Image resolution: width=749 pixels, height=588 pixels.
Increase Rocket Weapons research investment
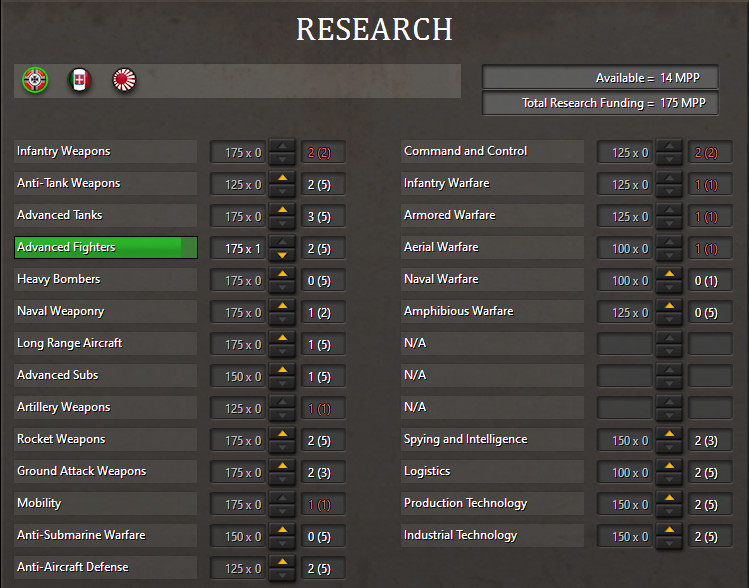pos(282,434)
